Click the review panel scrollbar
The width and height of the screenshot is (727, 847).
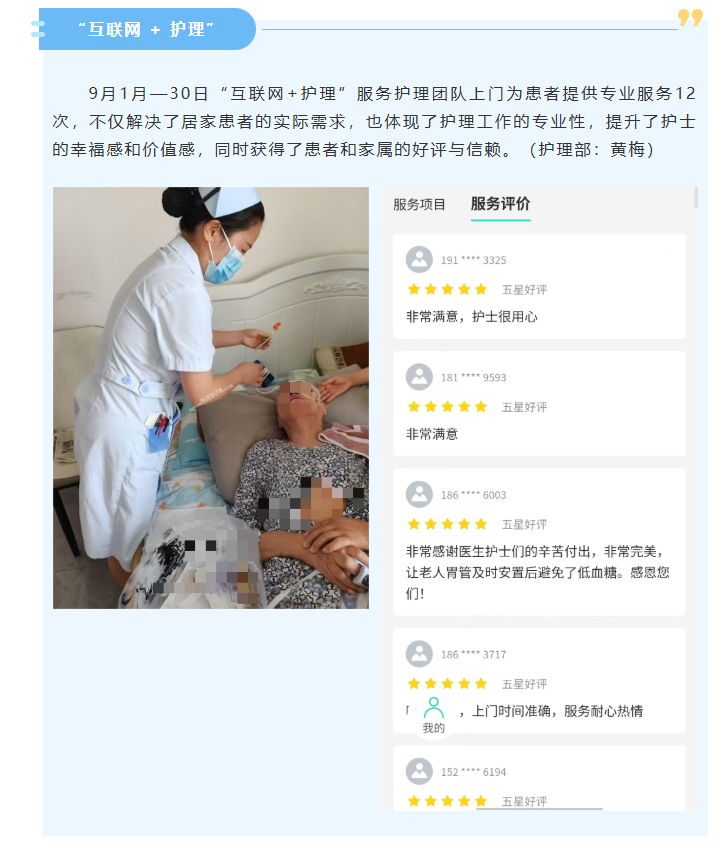(x=696, y=198)
